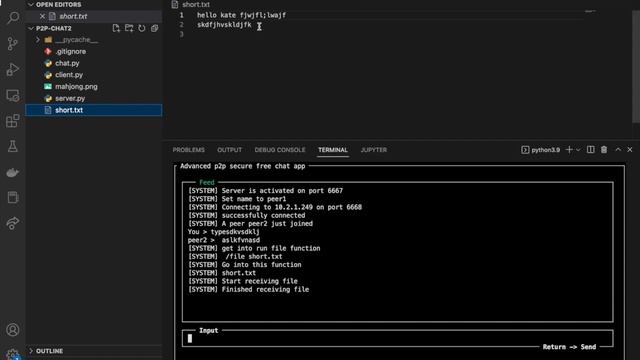
Task: Add a new terminal with plus icon
Action: point(569,150)
